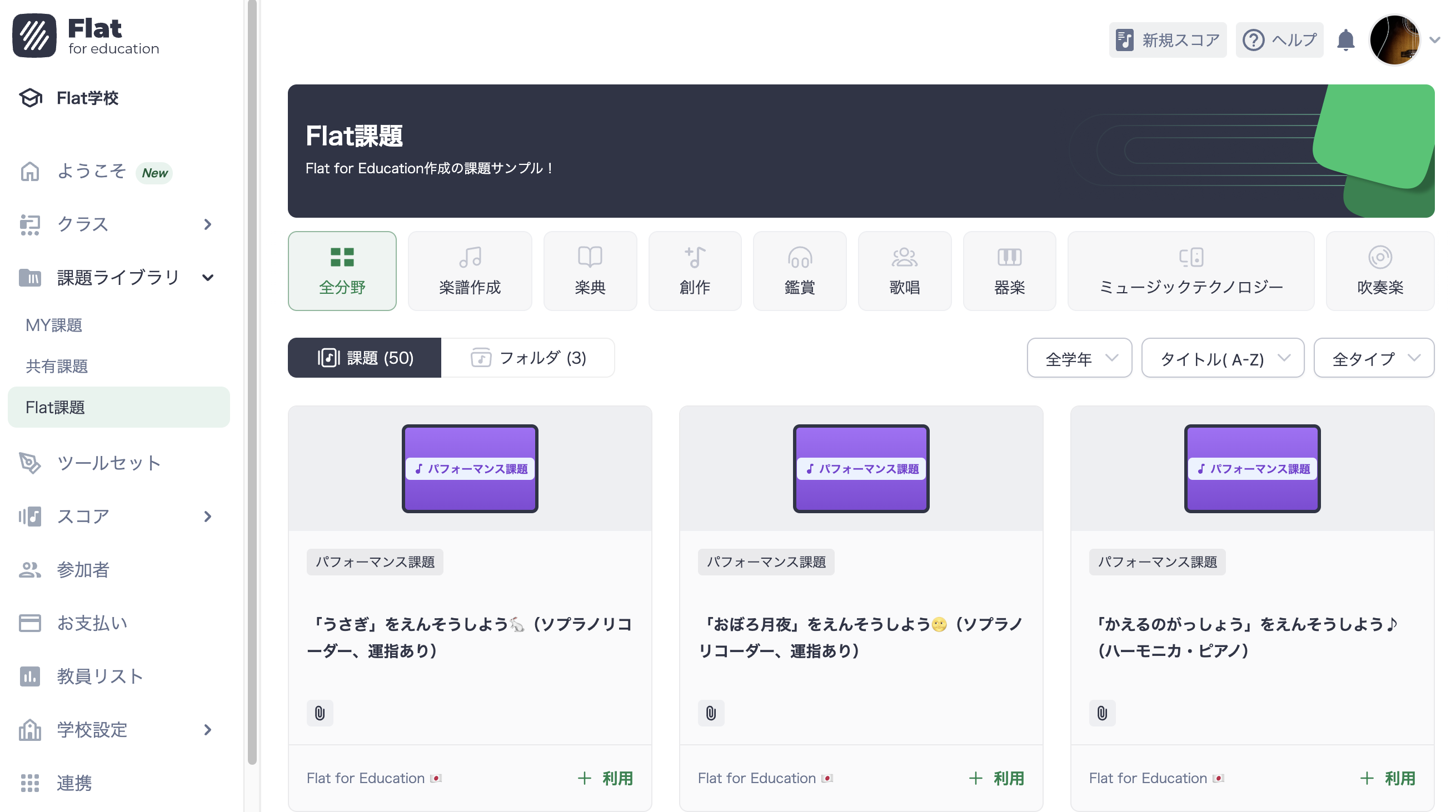
Task: Open ツールセット from the sidebar
Action: [108, 463]
